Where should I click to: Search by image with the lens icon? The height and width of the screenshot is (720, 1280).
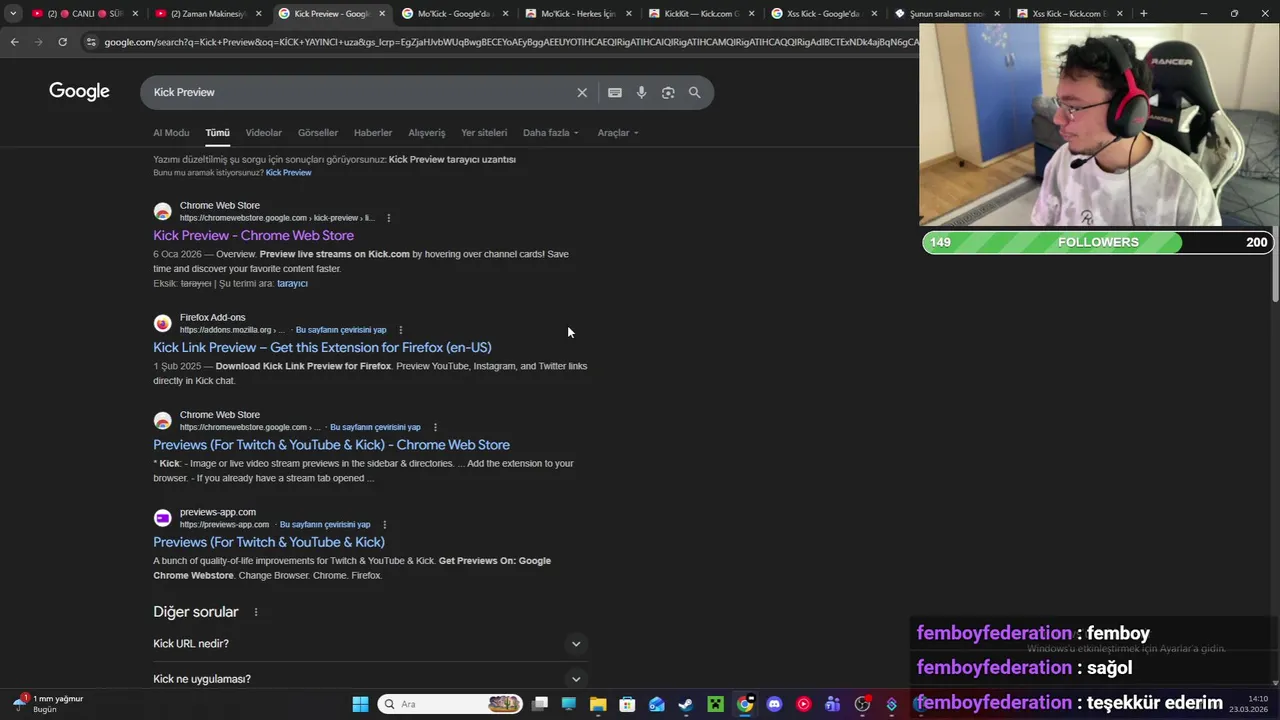[x=668, y=92]
